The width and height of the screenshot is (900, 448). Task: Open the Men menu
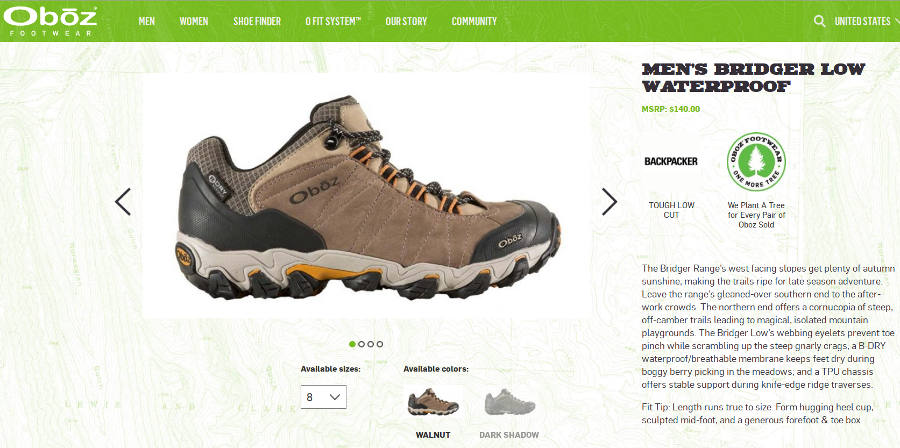(x=146, y=21)
